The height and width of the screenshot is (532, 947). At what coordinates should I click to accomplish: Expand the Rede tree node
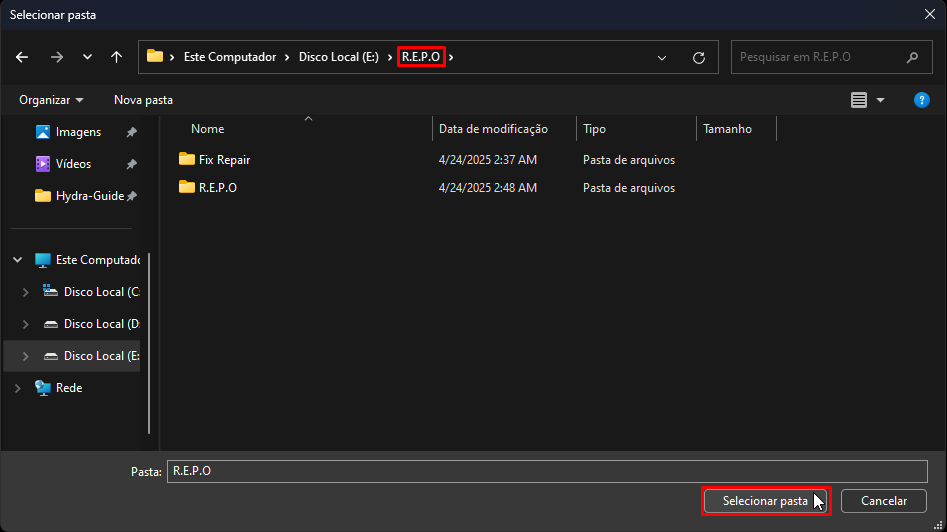18,388
